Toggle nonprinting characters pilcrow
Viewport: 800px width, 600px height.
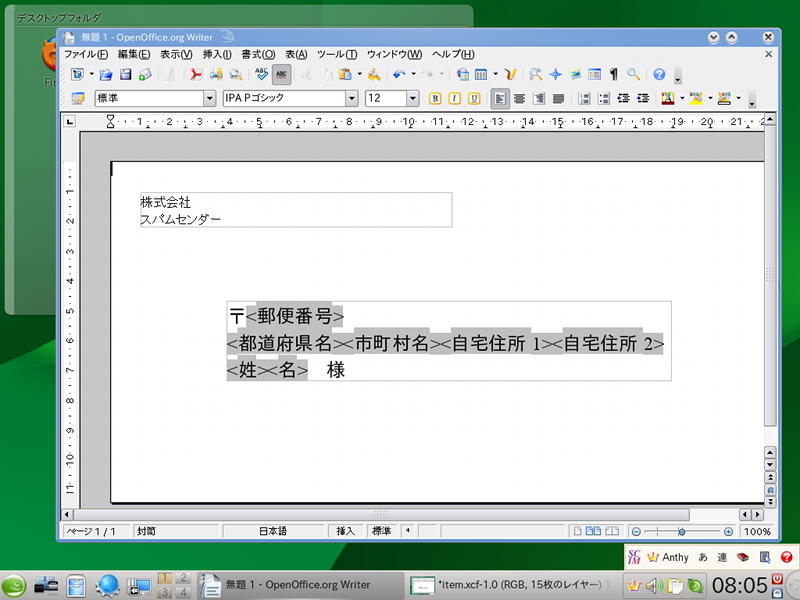613,74
